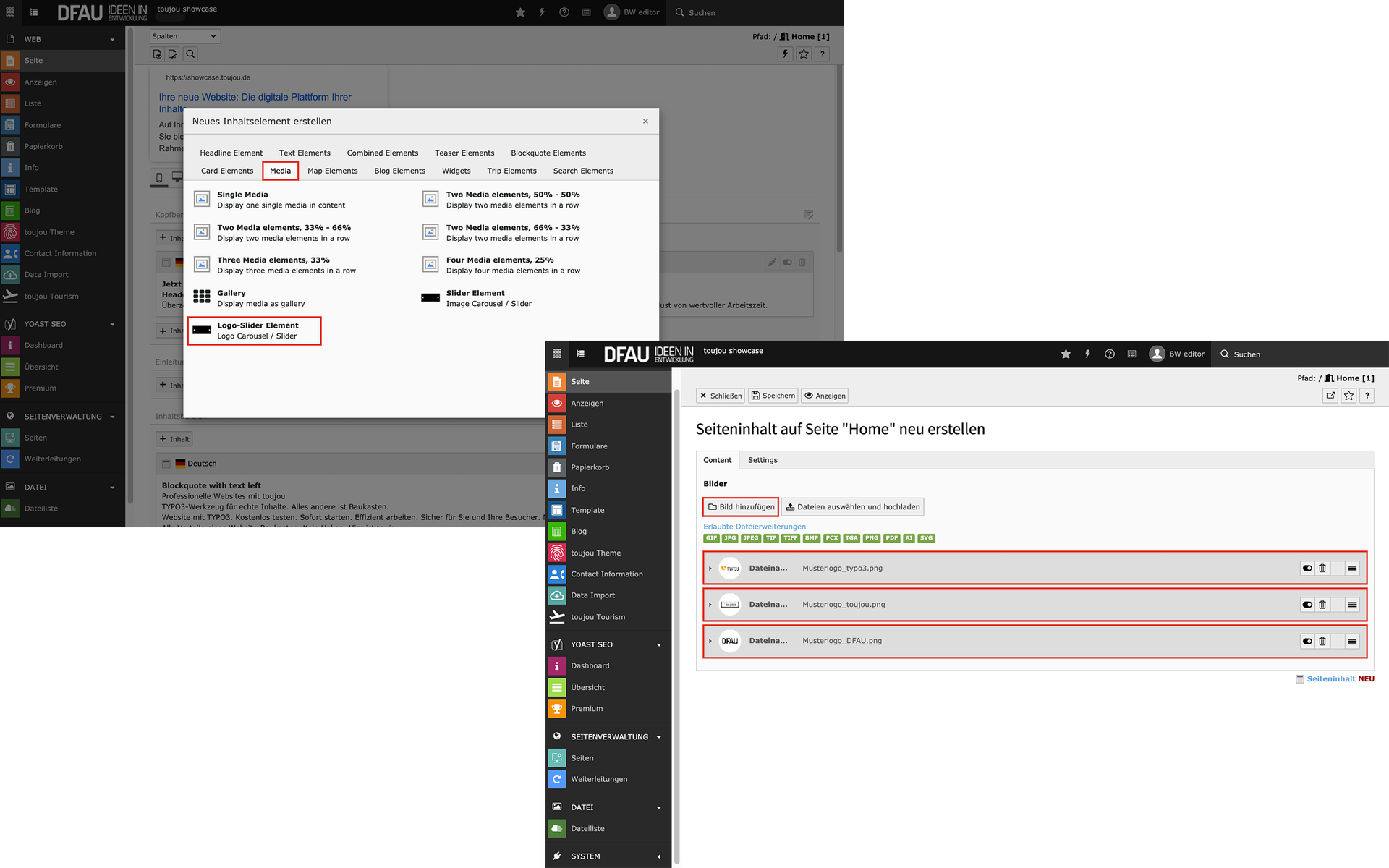
Task: Select the Widgets tab in dialog
Action: [x=456, y=171]
